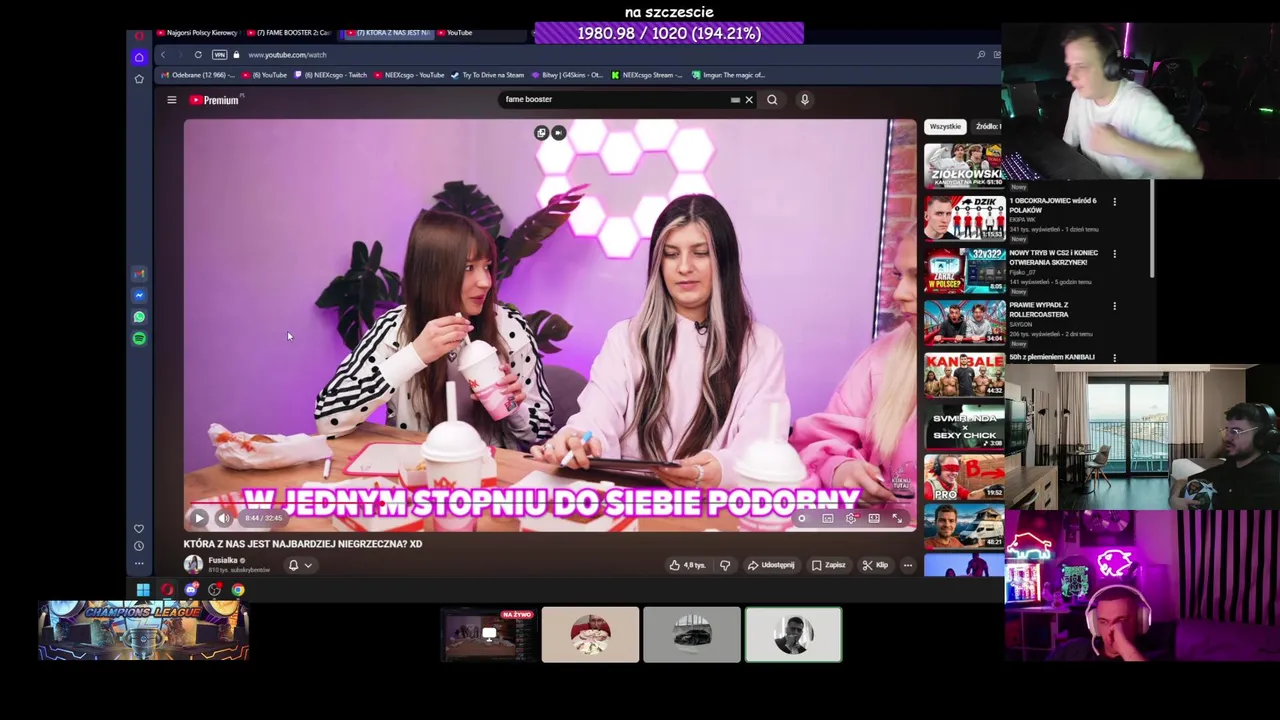Image resolution: width=1280 pixels, height=720 pixels.
Task: Open the heart icon in Opera sidebar
Action: 139,529
